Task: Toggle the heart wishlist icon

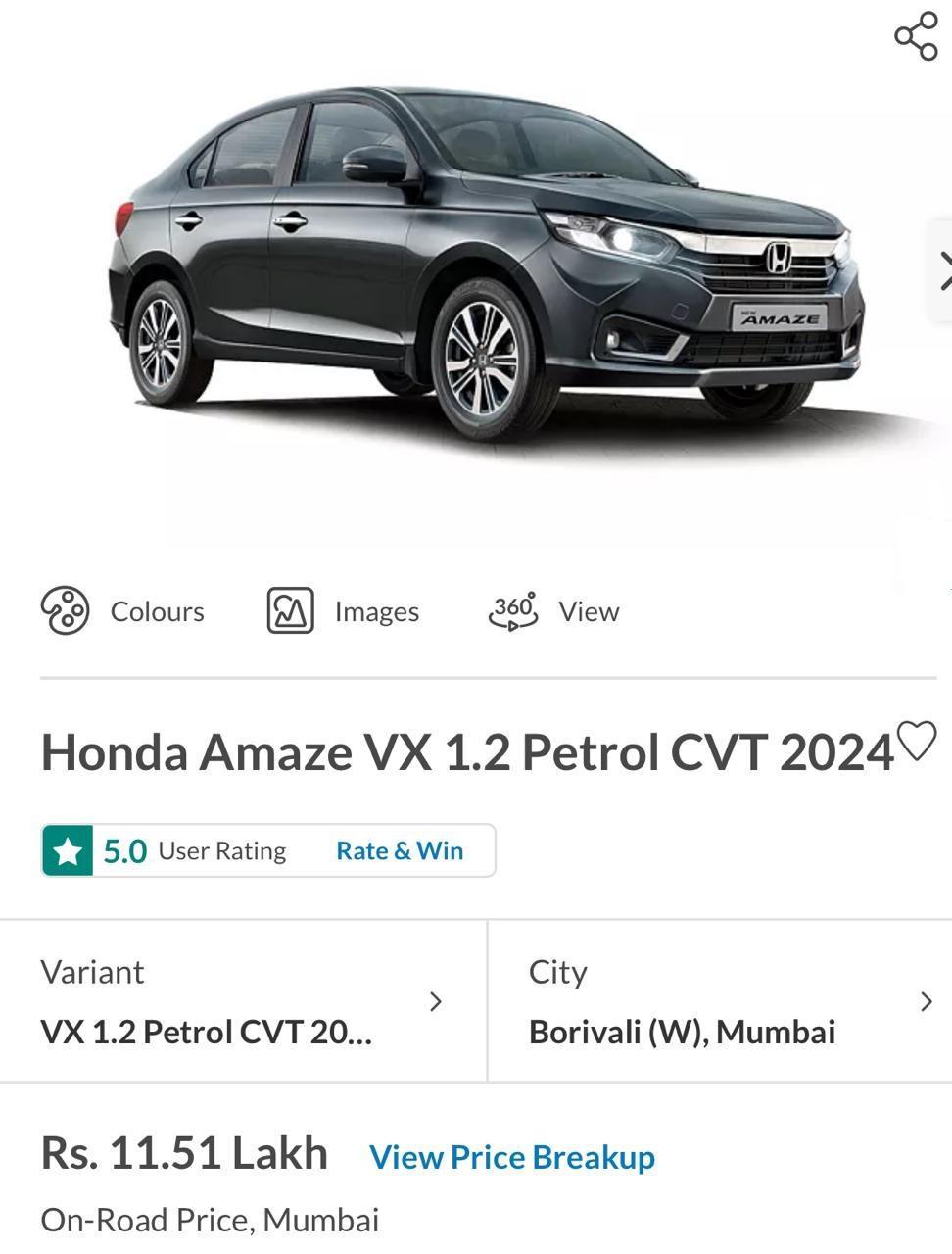Action: pyautogui.click(x=917, y=741)
